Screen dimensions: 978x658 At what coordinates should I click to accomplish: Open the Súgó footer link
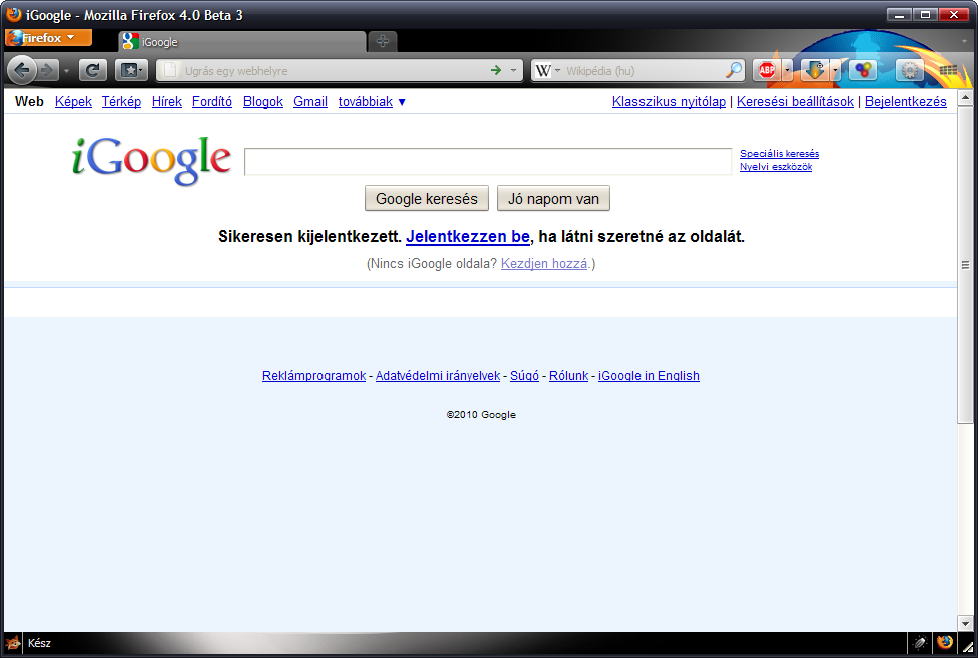coord(525,375)
